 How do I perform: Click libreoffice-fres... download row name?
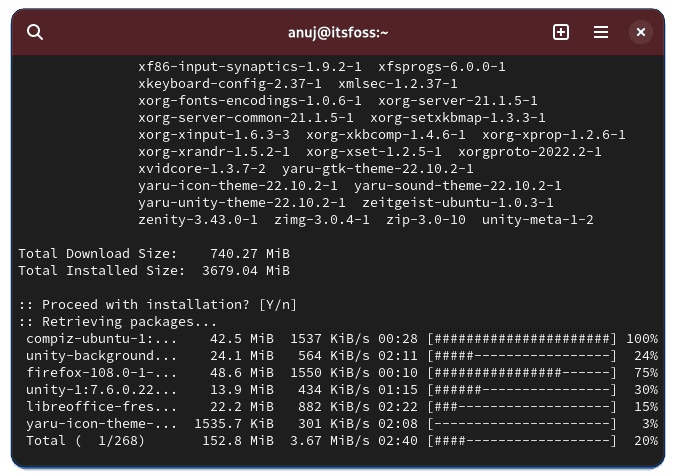[101, 407]
